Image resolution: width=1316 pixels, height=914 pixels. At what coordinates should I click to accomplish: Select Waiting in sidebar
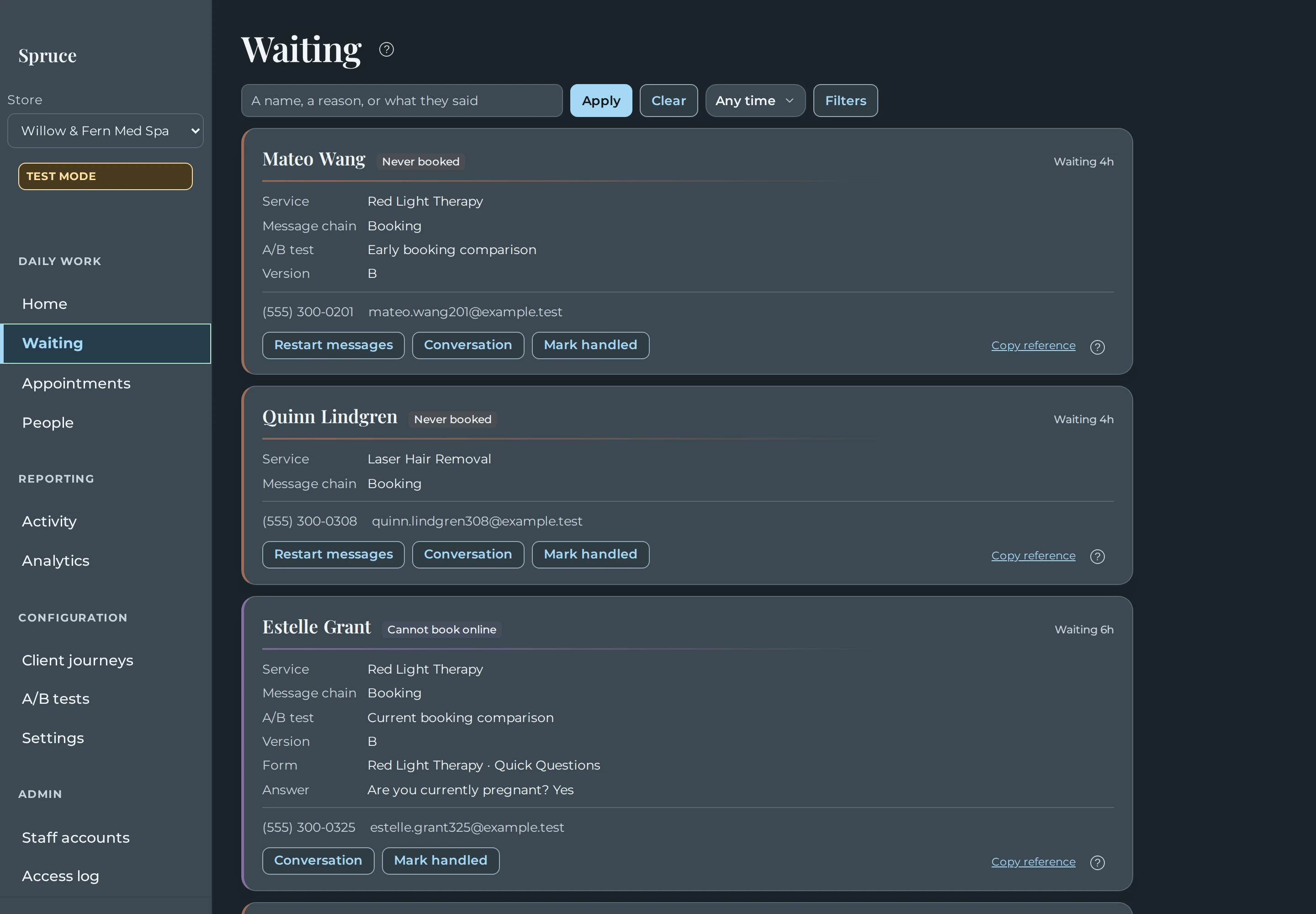point(106,344)
